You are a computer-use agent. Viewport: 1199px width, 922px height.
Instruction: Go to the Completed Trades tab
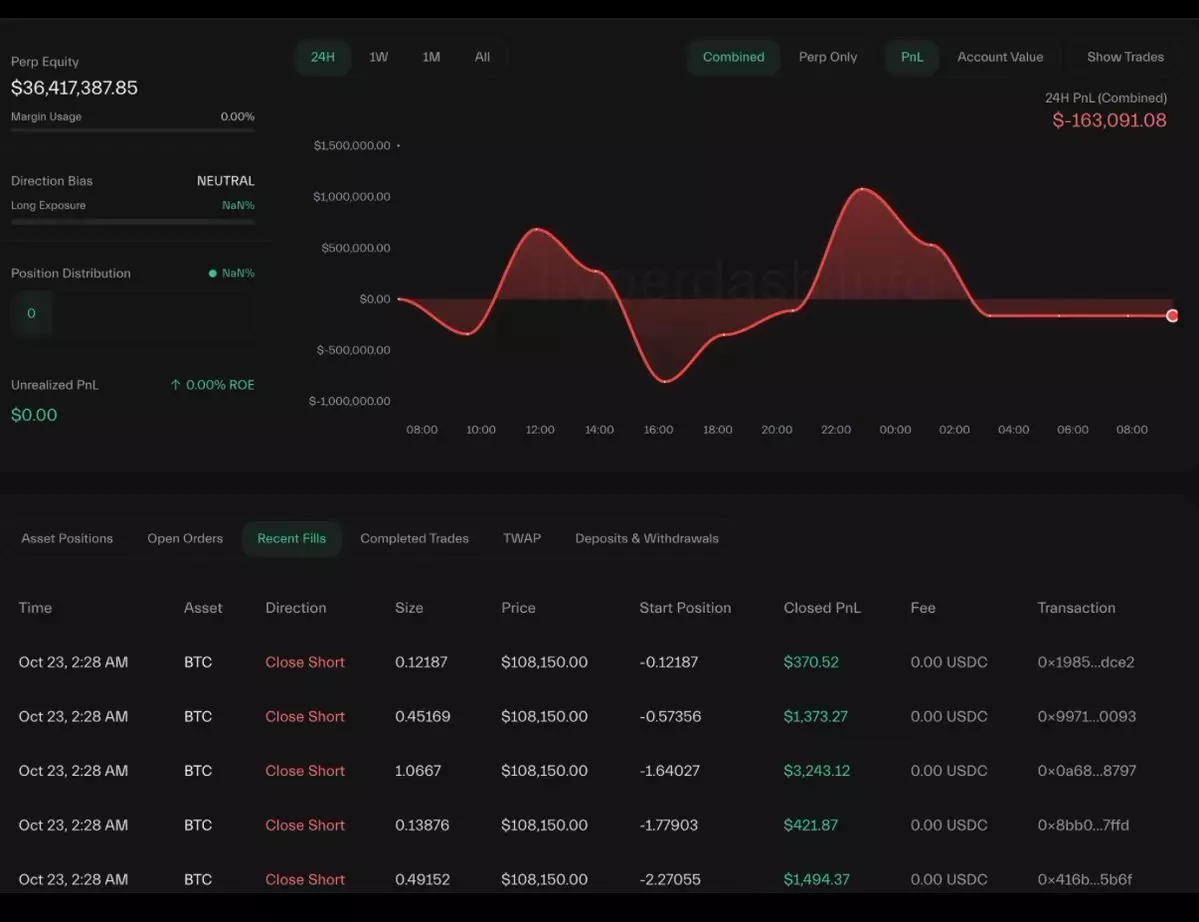point(414,538)
